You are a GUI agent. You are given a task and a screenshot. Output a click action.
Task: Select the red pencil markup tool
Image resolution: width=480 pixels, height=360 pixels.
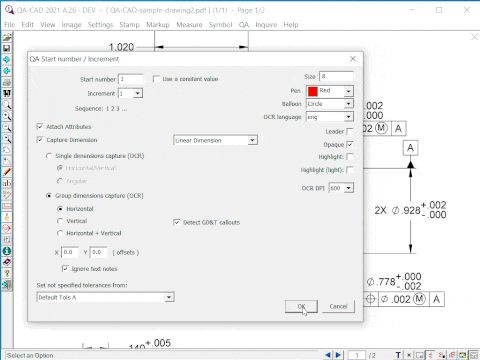coord(7,172)
